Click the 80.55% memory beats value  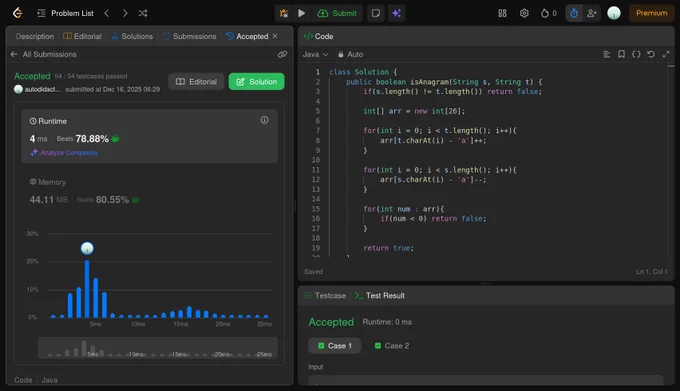(x=112, y=200)
